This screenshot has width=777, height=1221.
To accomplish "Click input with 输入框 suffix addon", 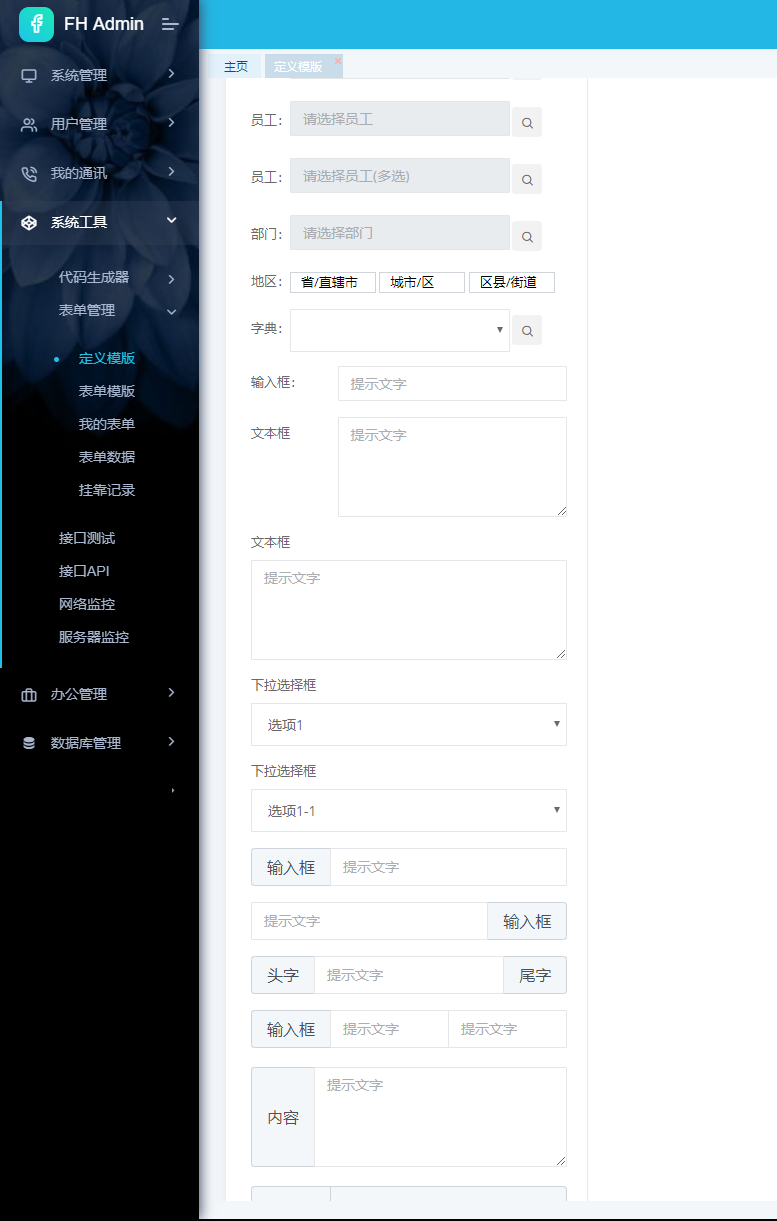I will point(369,921).
